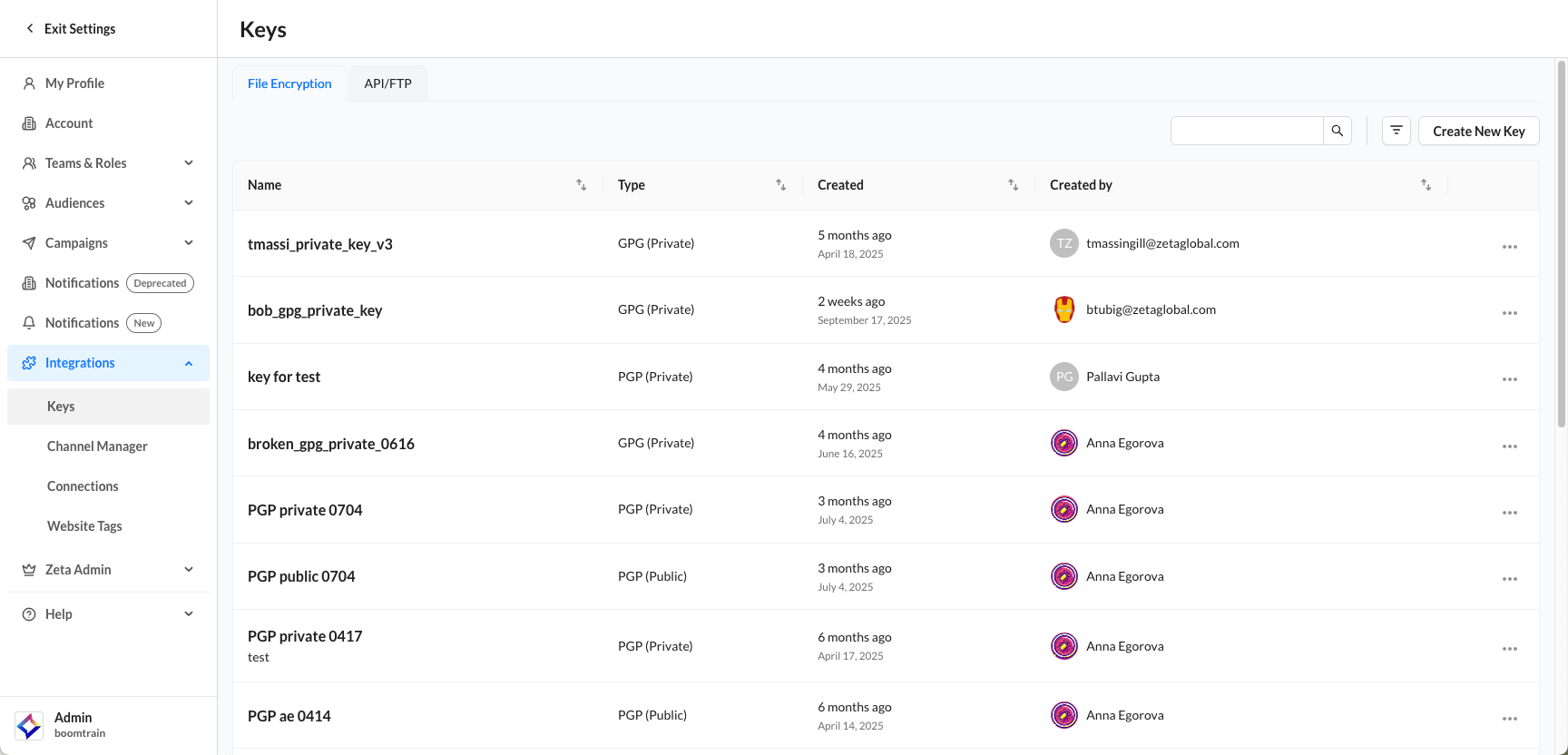Click the search magnifier icon
Viewport: 1568px width, 755px height.
click(x=1337, y=131)
